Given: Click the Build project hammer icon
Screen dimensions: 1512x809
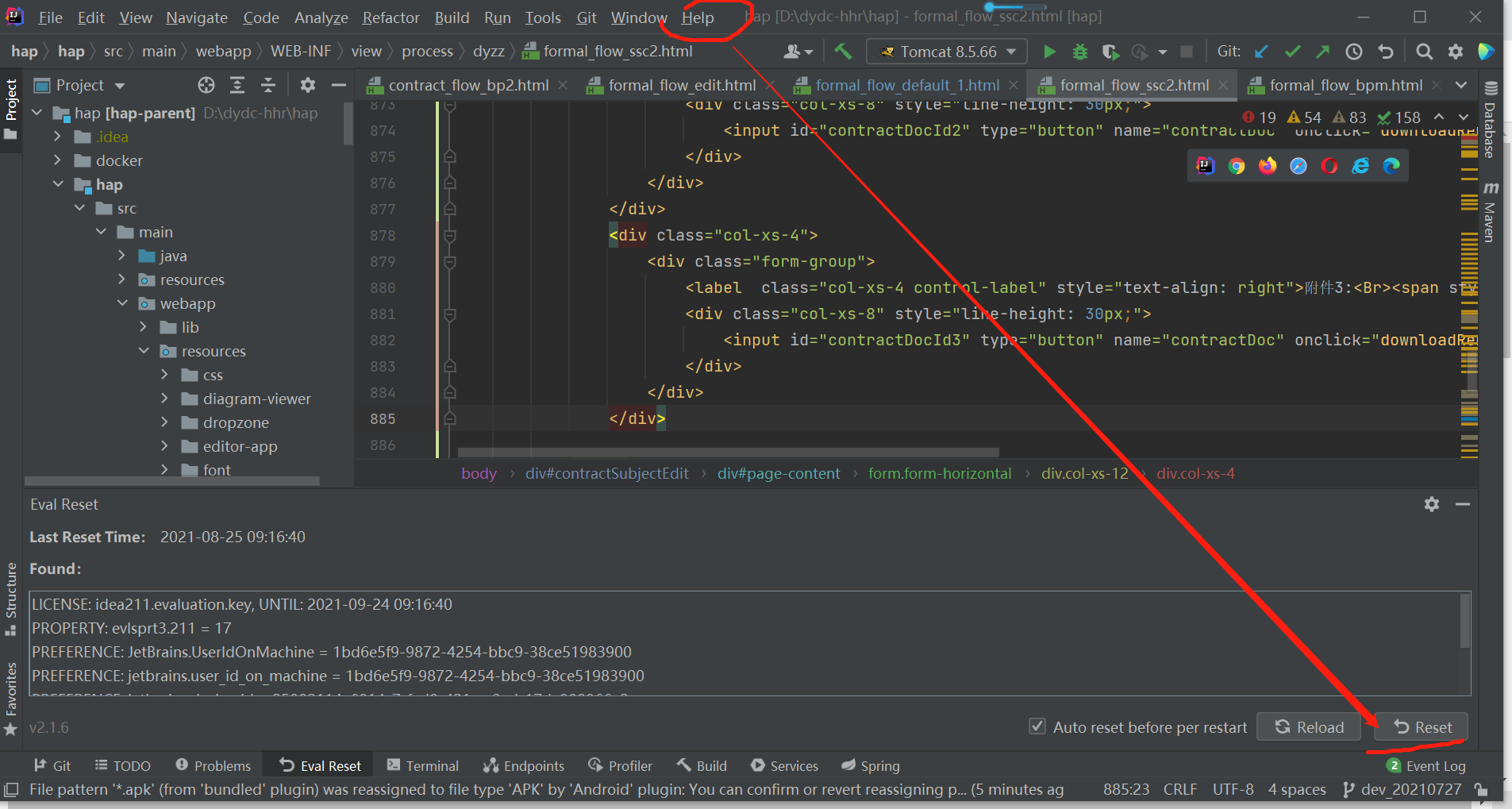Looking at the screenshot, I should [843, 52].
